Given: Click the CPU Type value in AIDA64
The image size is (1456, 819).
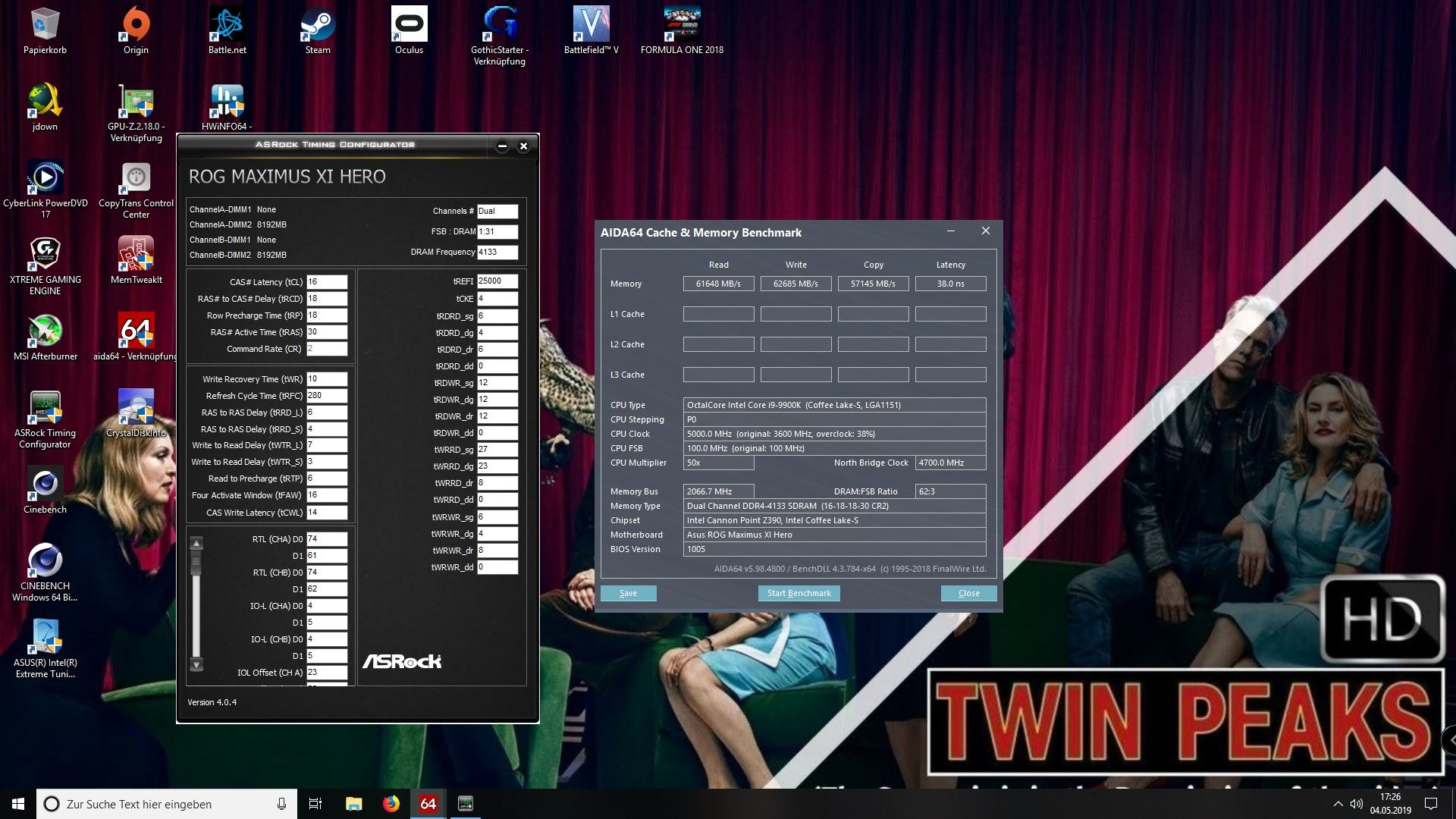Looking at the screenshot, I should [834, 405].
